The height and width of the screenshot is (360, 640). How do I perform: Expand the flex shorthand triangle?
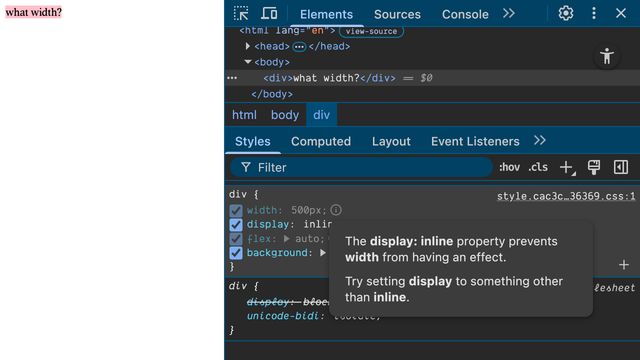[x=287, y=239]
